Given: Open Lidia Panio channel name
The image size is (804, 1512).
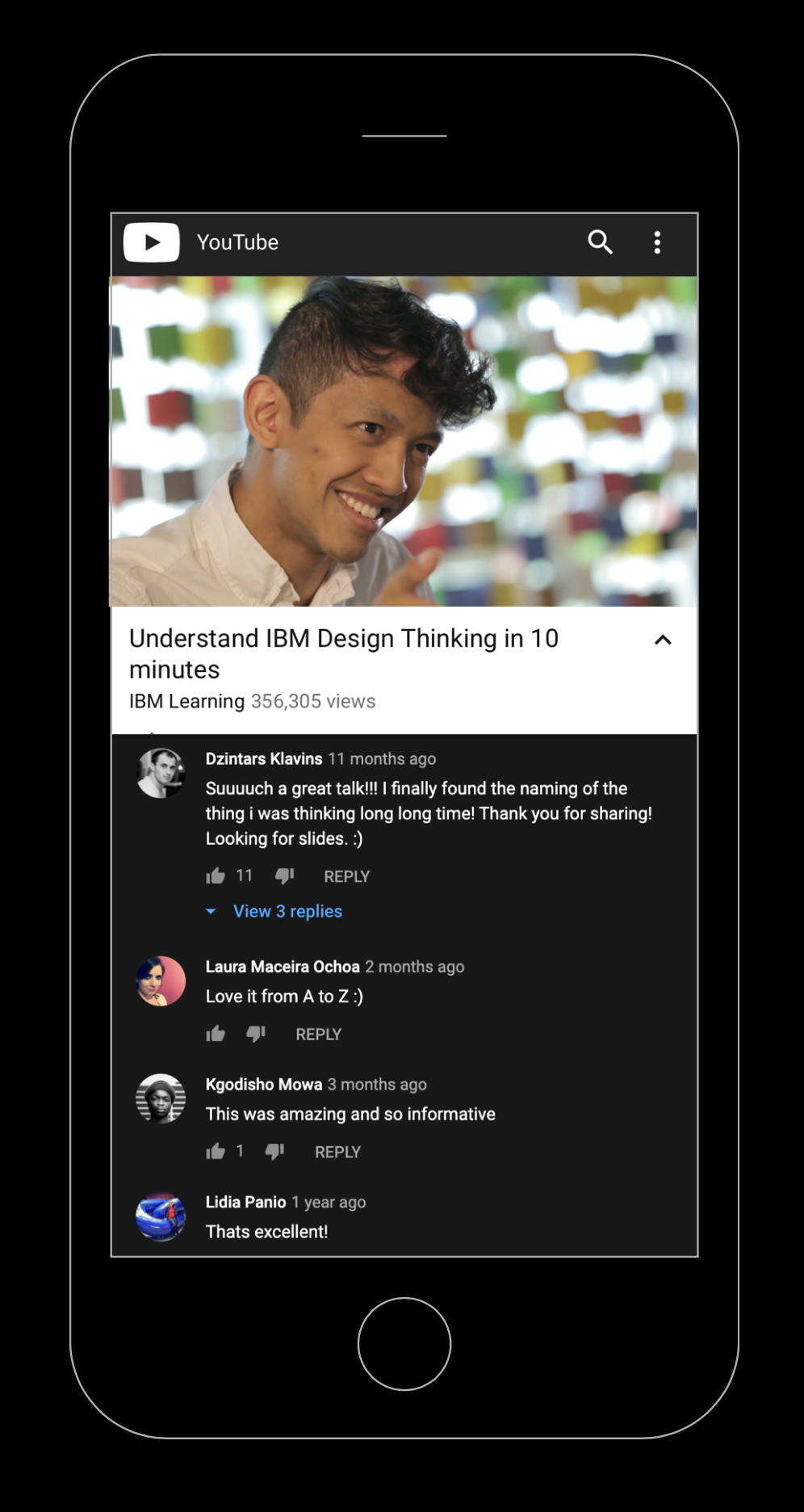Looking at the screenshot, I should (x=245, y=1202).
